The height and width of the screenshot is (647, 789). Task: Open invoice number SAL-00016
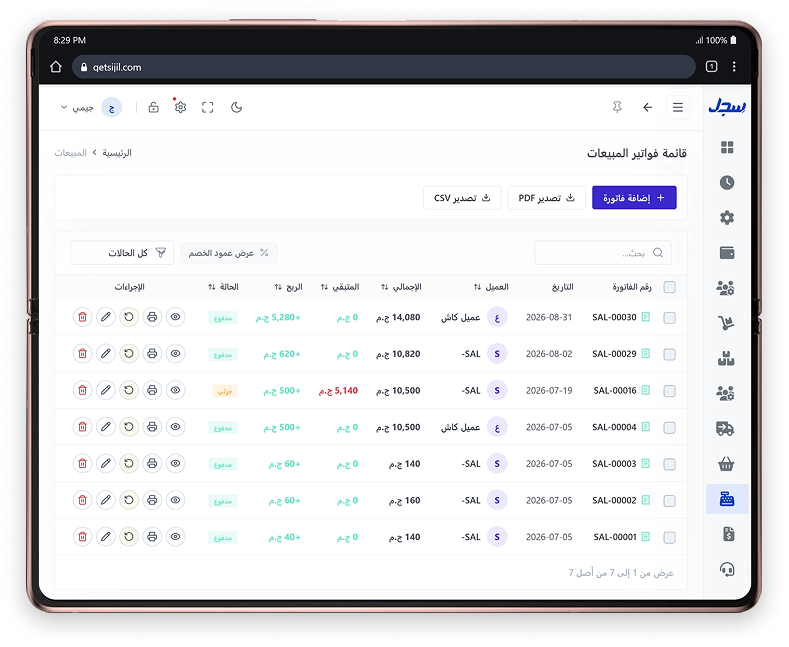615,390
